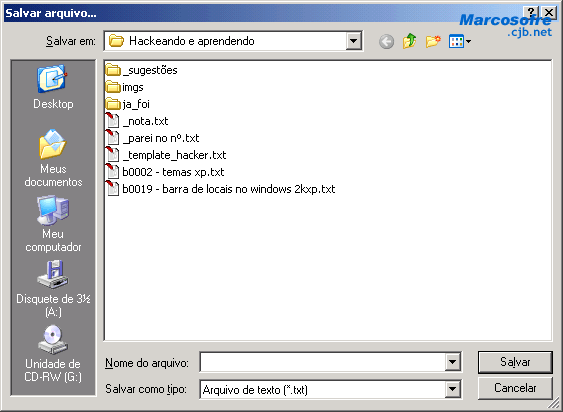Click the Salvar button
This screenshot has height=412, width=563.
515,362
